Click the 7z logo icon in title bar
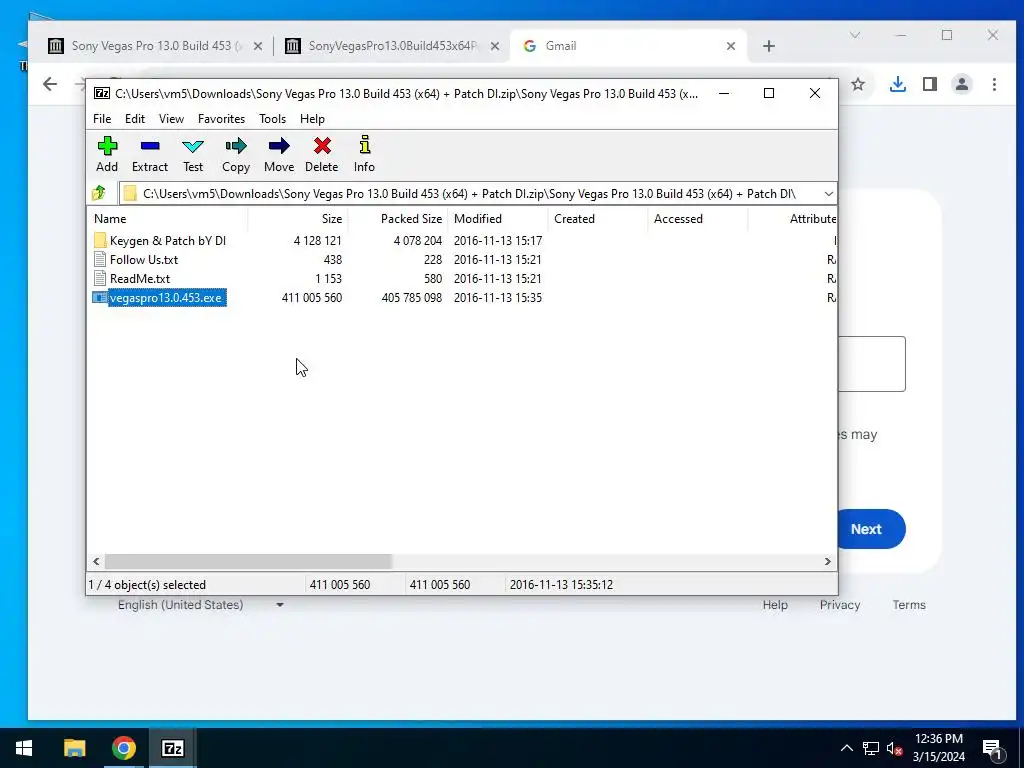The image size is (1024, 768). click(x=102, y=93)
